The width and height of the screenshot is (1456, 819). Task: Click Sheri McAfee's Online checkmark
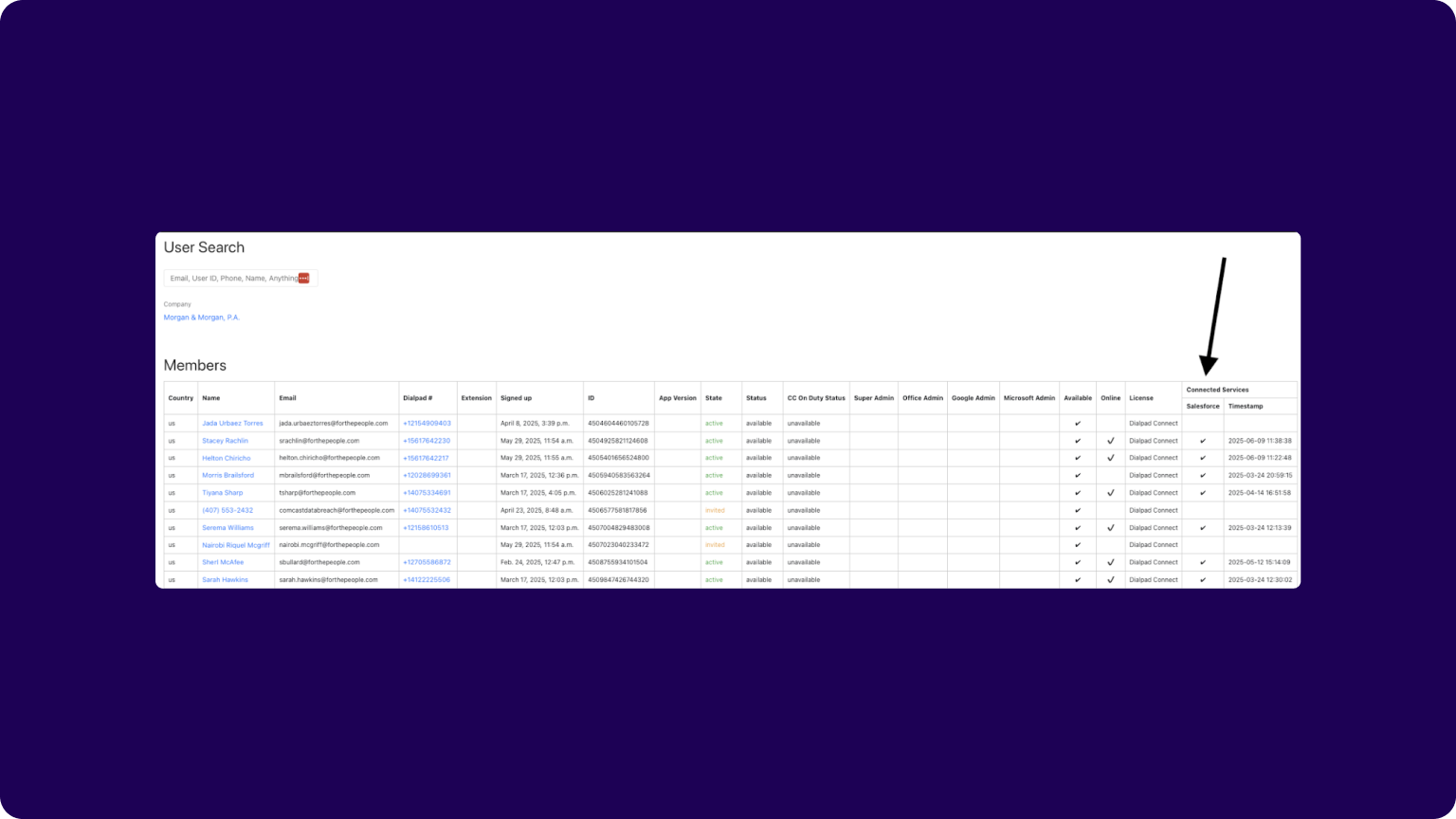point(1110,562)
